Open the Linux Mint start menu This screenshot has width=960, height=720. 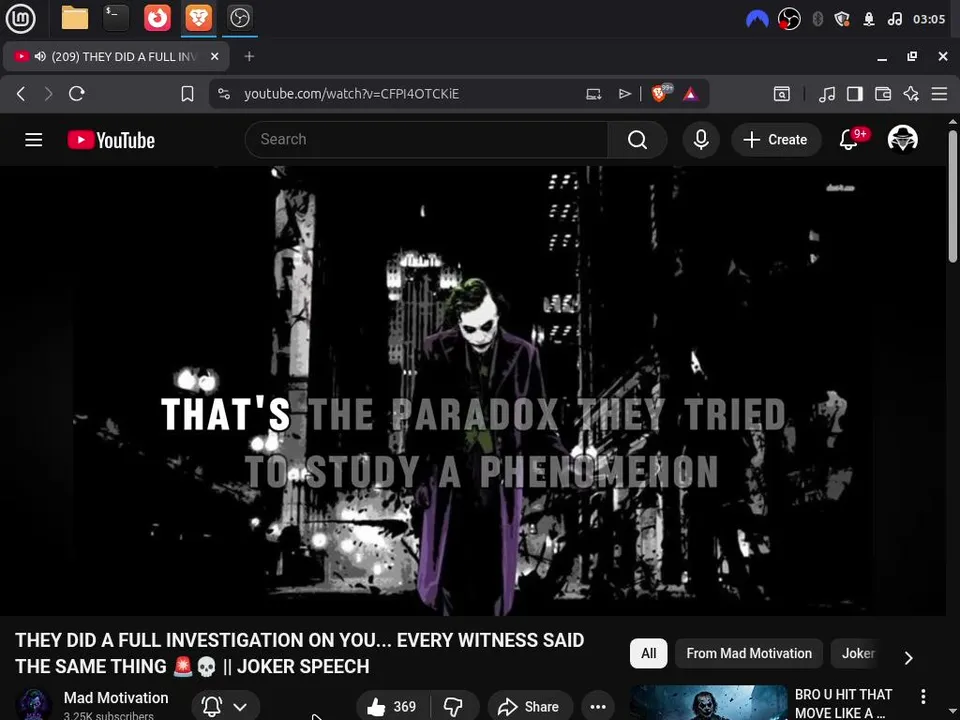[x=20, y=18]
